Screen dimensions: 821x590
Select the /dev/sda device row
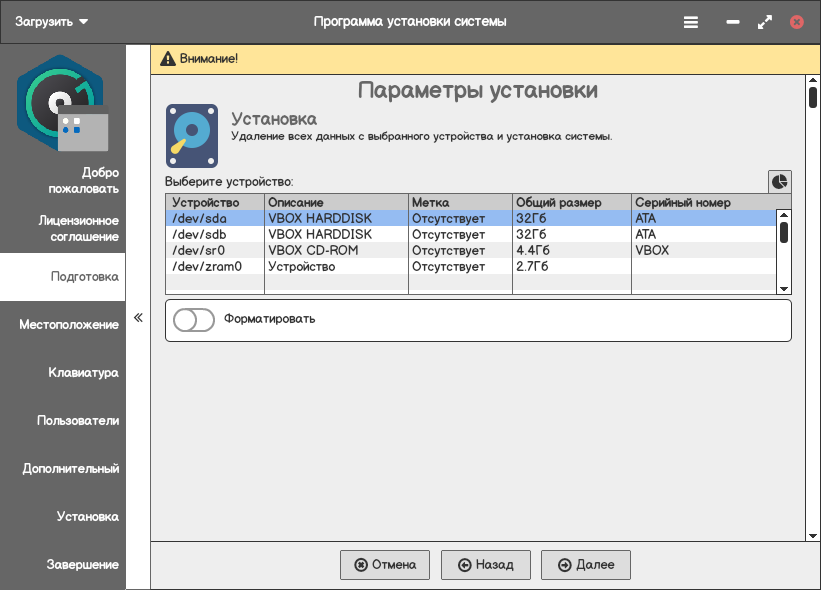[471, 218]
